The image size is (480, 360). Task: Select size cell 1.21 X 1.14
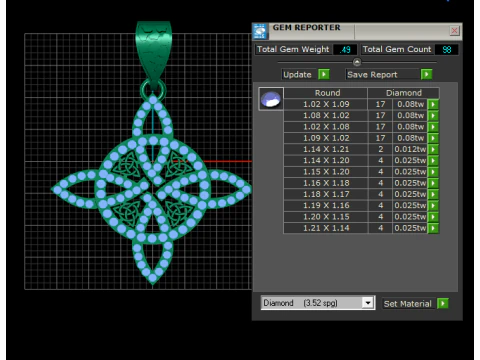[326, 228]
